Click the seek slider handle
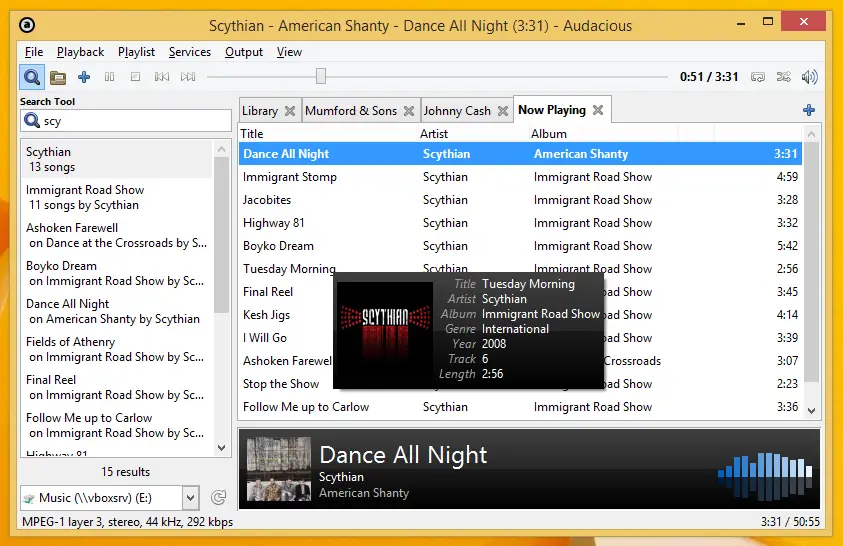The width and height of the screenshot is (843, 546). tap(321, 76)
